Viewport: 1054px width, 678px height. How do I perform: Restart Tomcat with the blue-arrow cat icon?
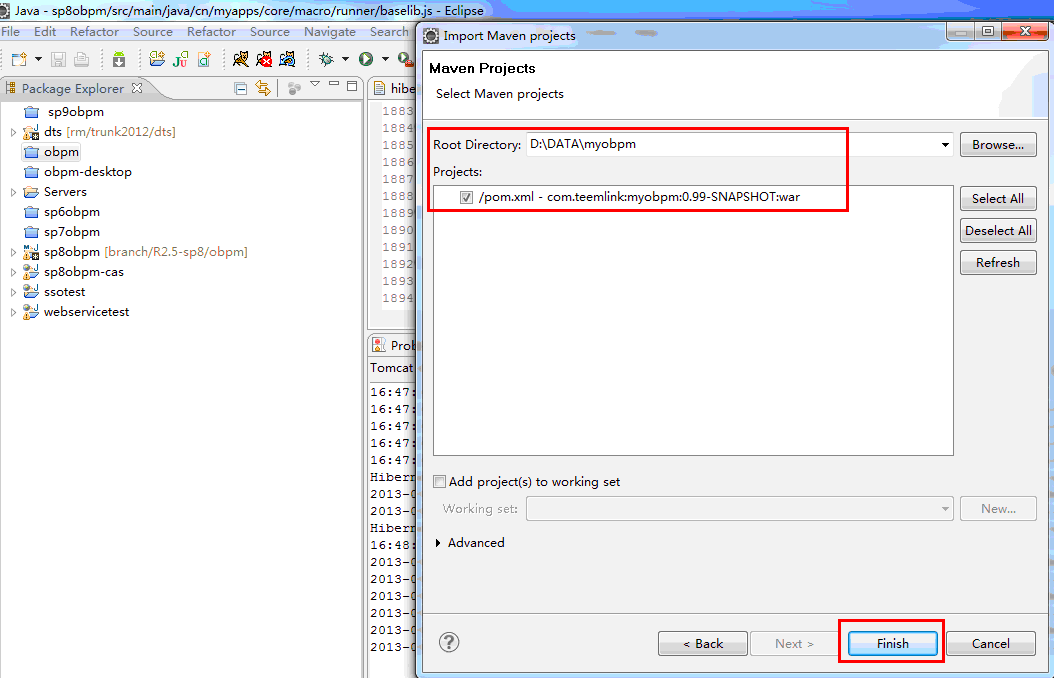pos(288,59)
